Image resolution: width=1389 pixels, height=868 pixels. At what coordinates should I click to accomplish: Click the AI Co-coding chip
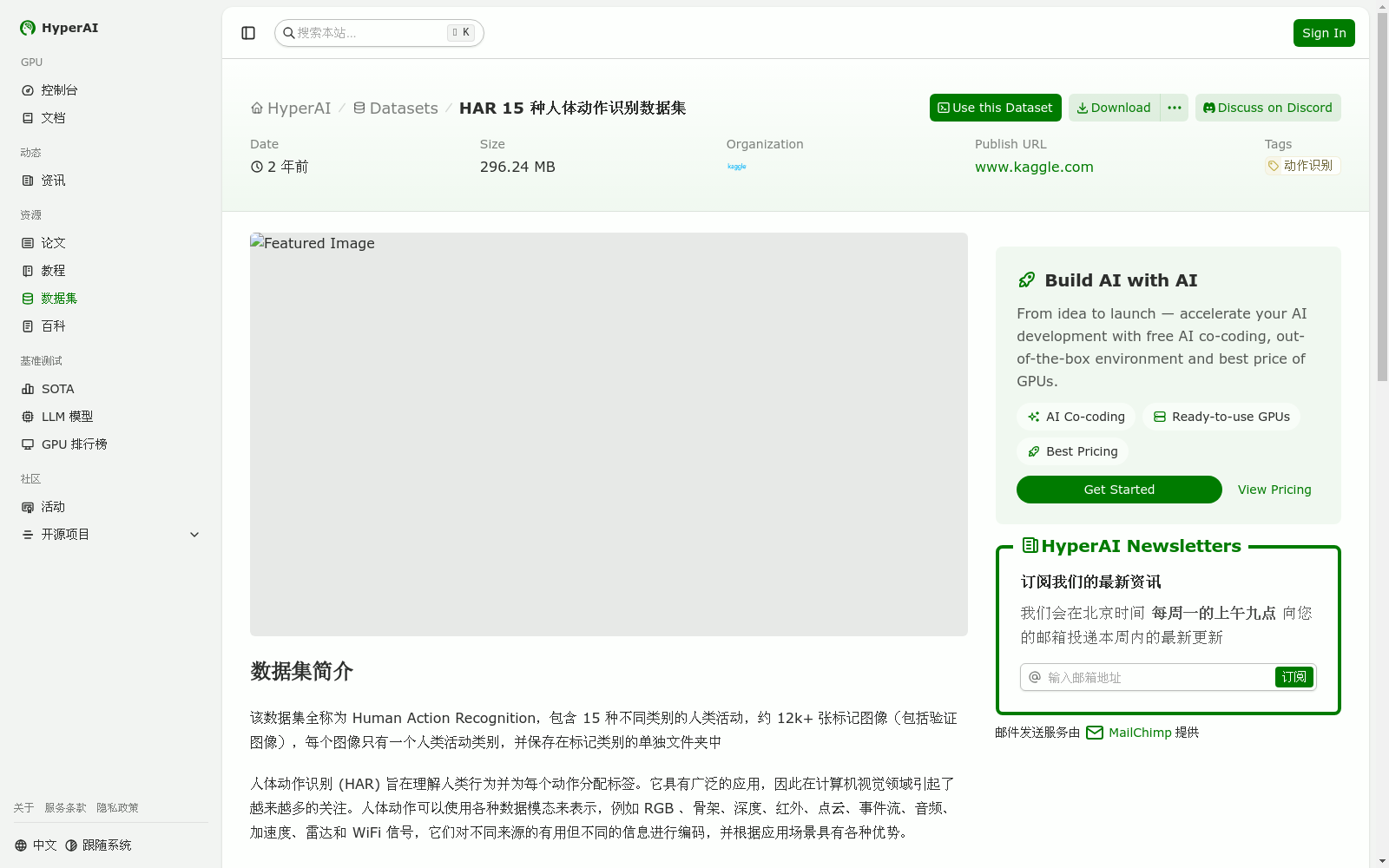coord(1076,417)
